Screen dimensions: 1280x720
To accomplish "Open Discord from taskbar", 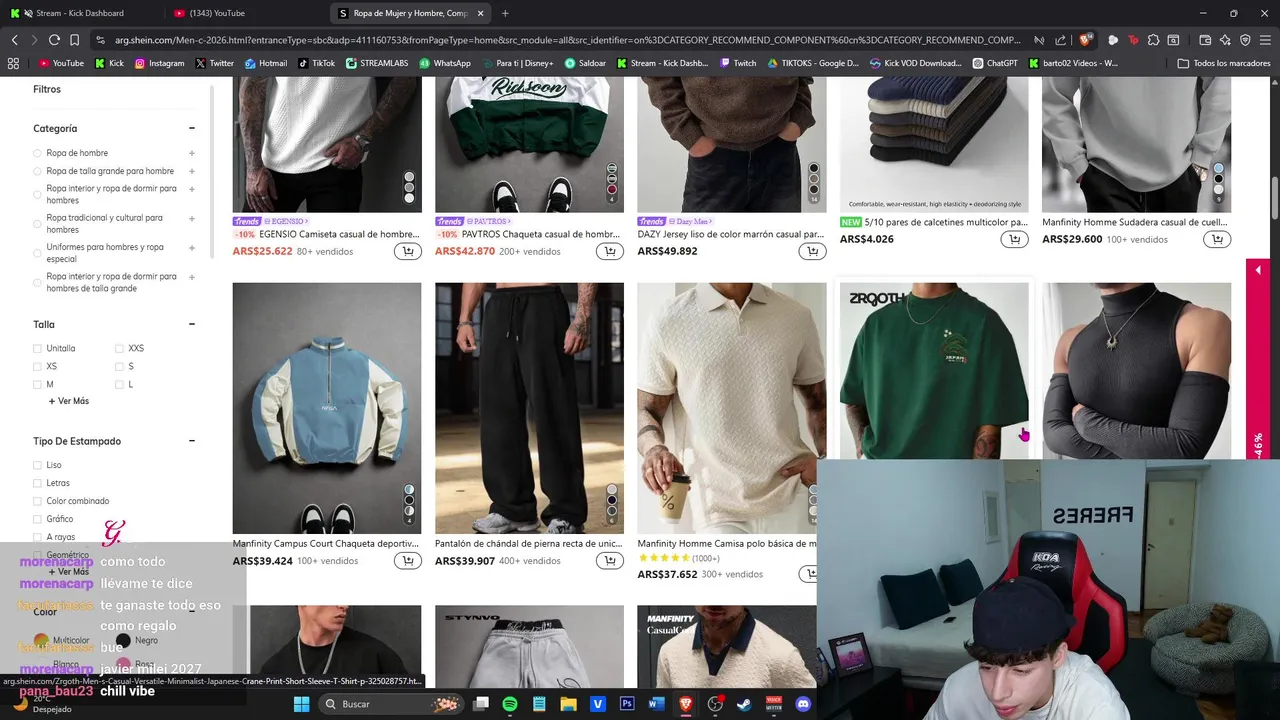I will click(x=803, y=704).
